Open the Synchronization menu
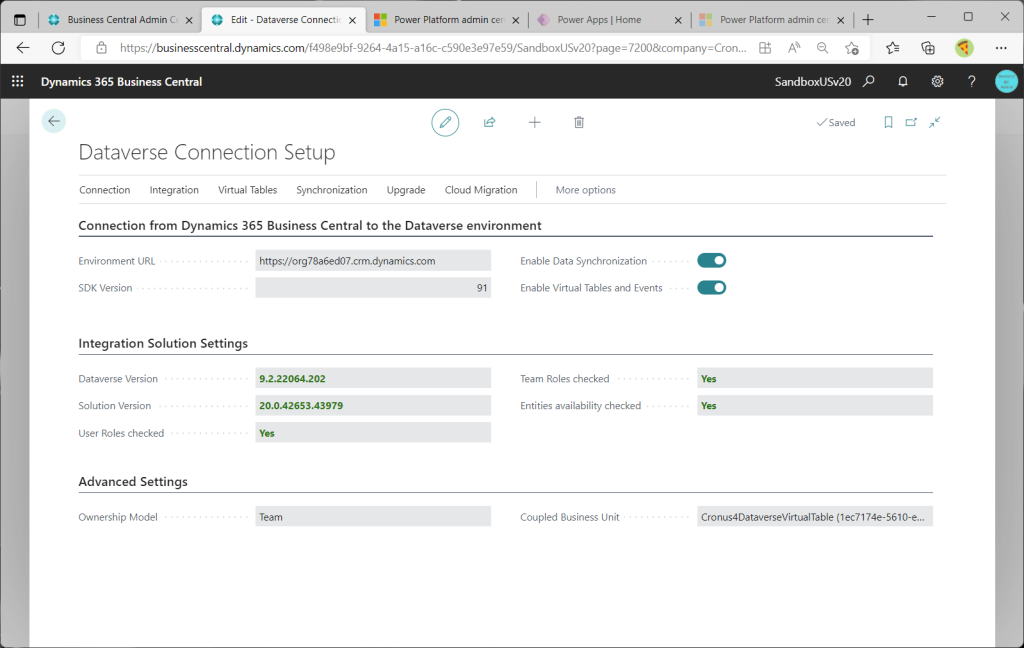Image resolution: width=1024 pixels, height=648 pixels. pos(332,190)
